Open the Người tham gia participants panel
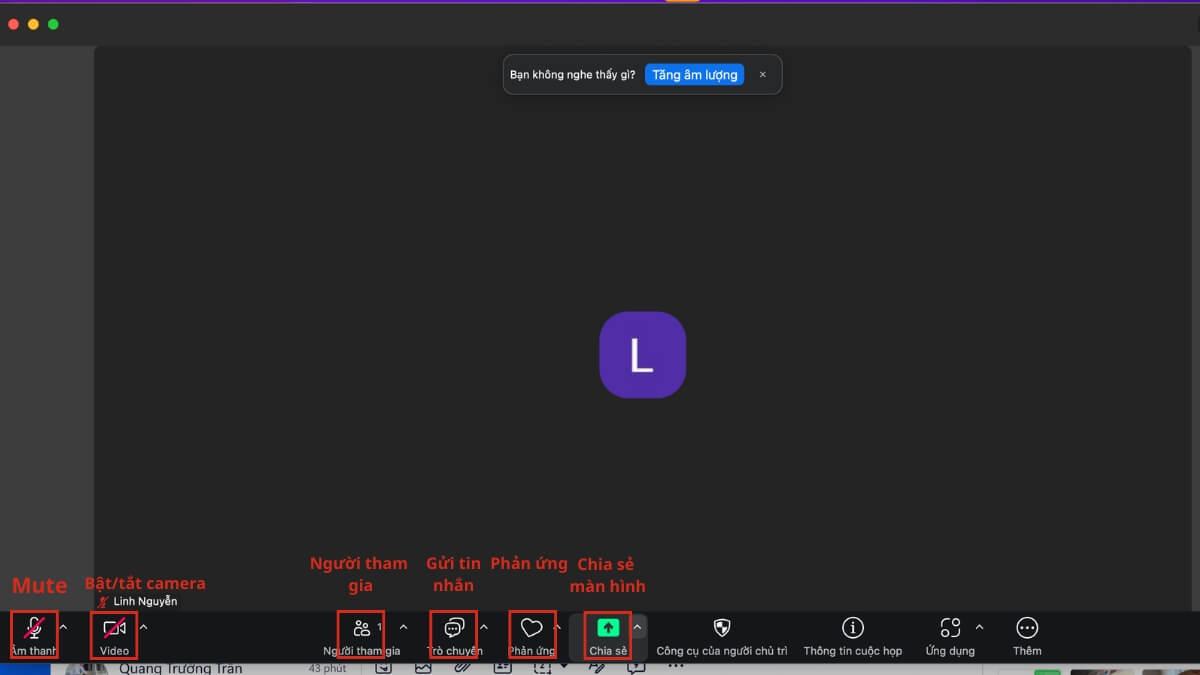 [361, 628]
